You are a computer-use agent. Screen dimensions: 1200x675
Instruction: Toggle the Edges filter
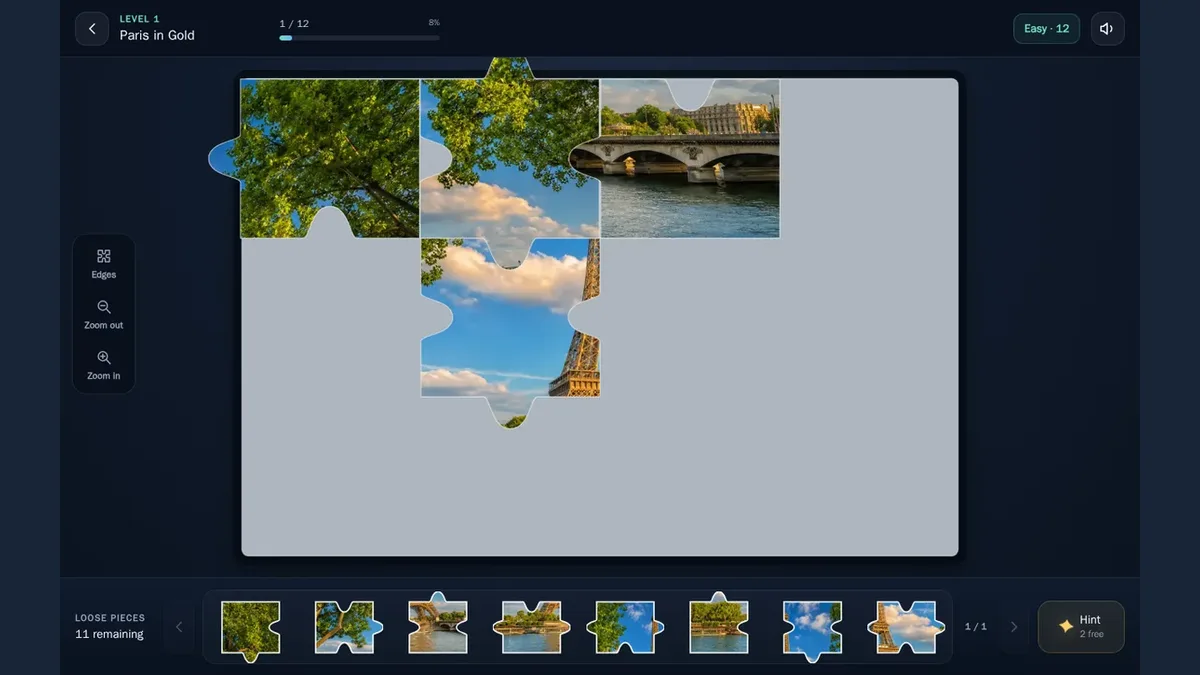(x=104, y=264)
